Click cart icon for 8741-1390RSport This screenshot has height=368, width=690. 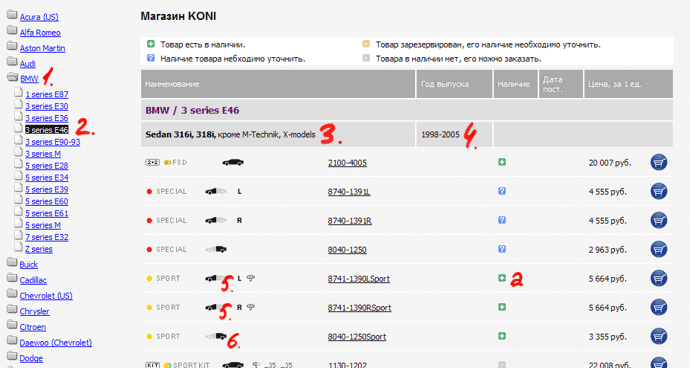point(658,308)
